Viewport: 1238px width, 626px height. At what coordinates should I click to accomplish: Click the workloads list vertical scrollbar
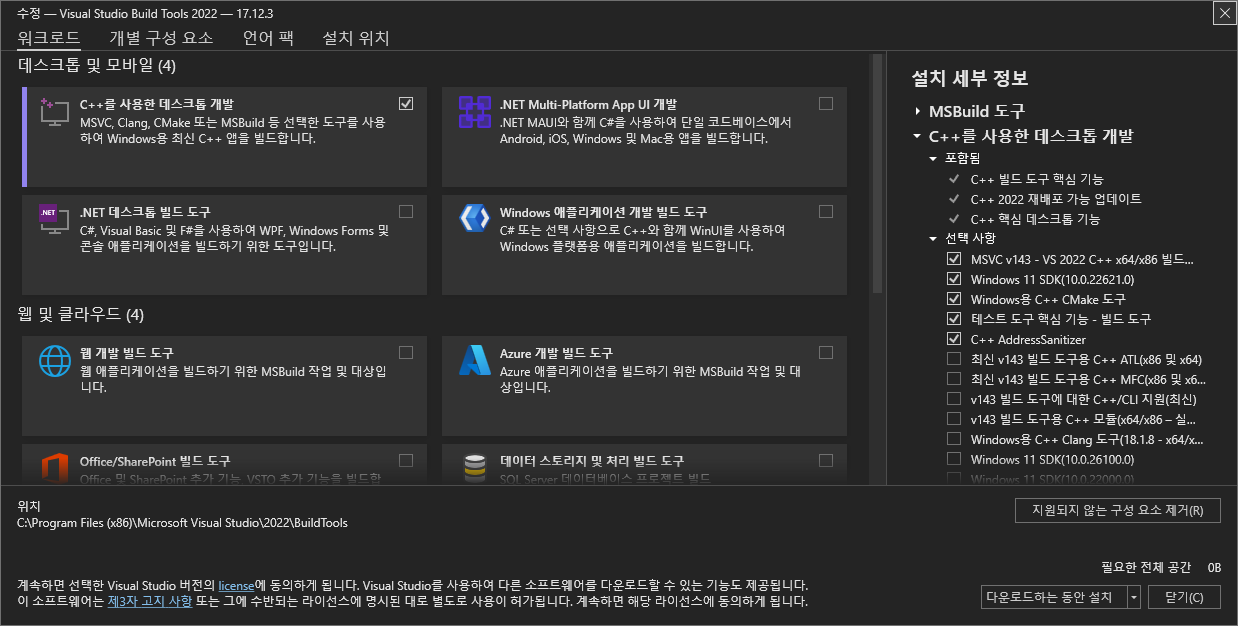(876, 174)
